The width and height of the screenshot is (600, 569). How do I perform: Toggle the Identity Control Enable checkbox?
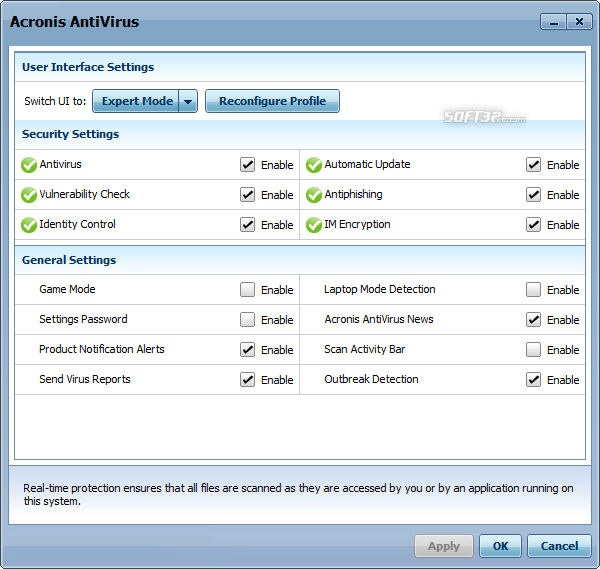[x=248, y=225]
